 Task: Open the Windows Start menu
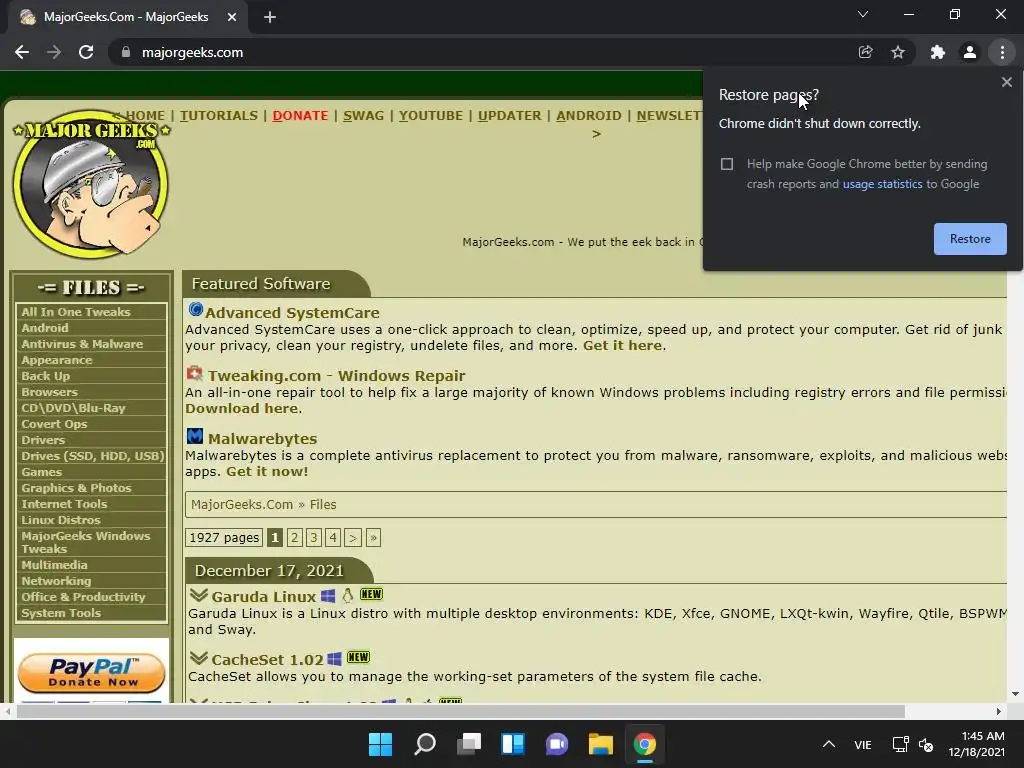click(x=380, y=744)
